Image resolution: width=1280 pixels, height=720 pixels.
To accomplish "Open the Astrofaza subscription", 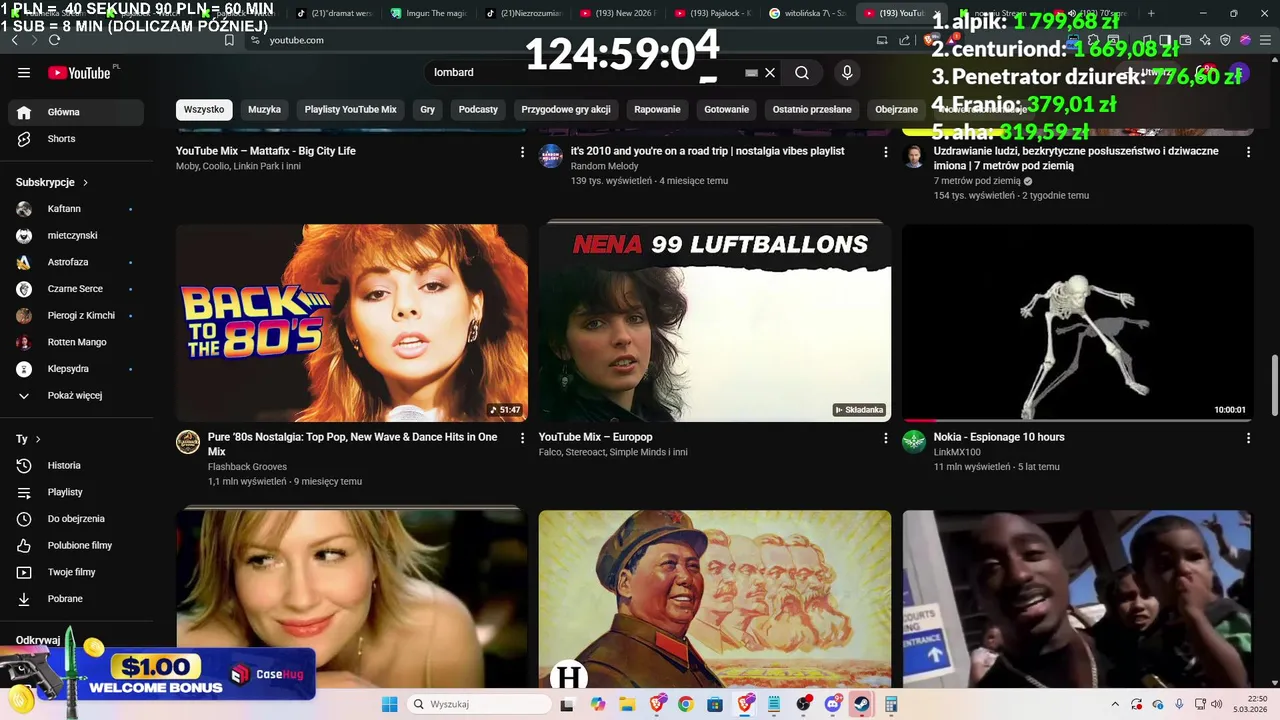I will point(76,262).
